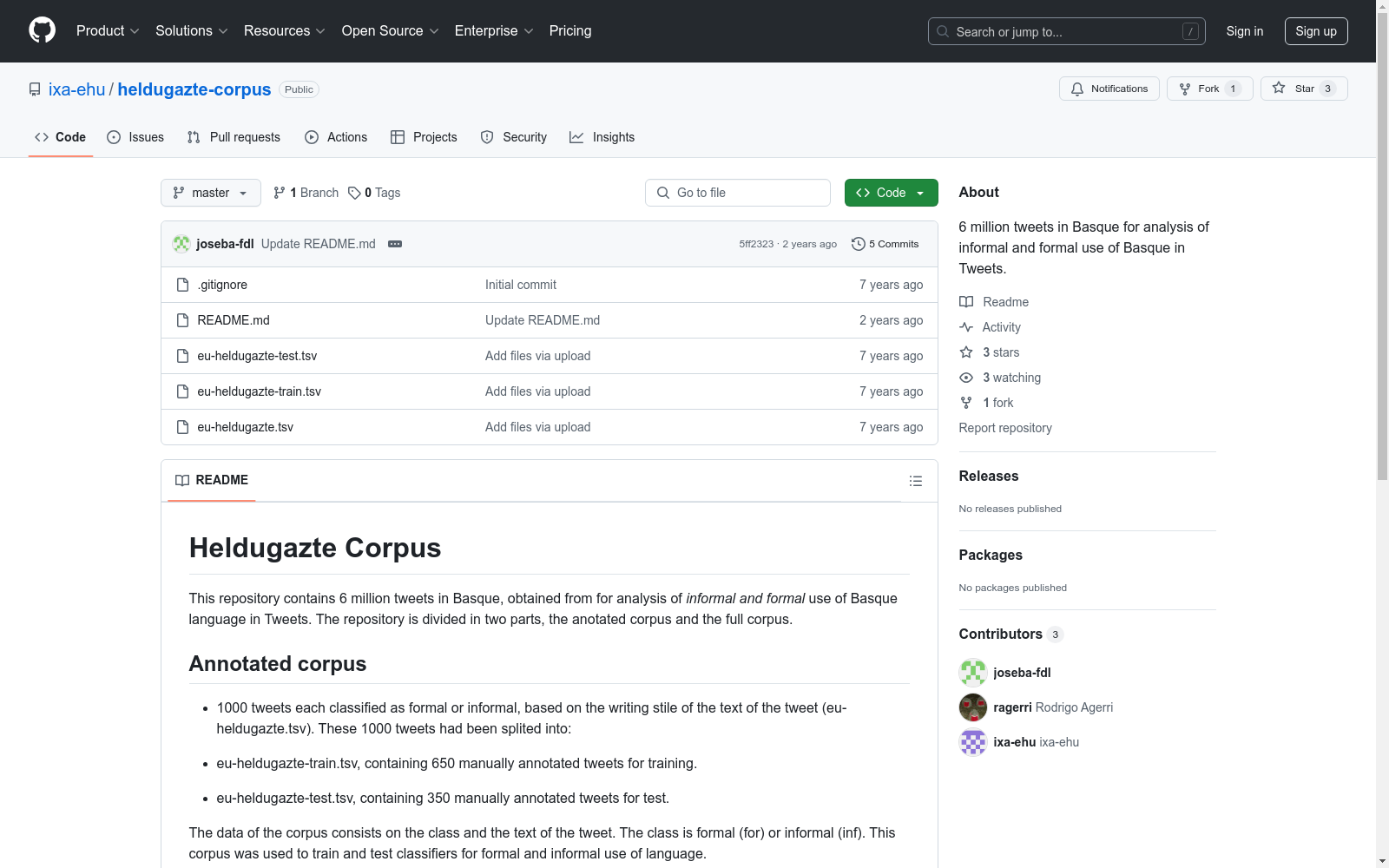This screenshot has width=1389, height=868.
Task: Open the Pull requests tab
Action: (x=234, y=137)
